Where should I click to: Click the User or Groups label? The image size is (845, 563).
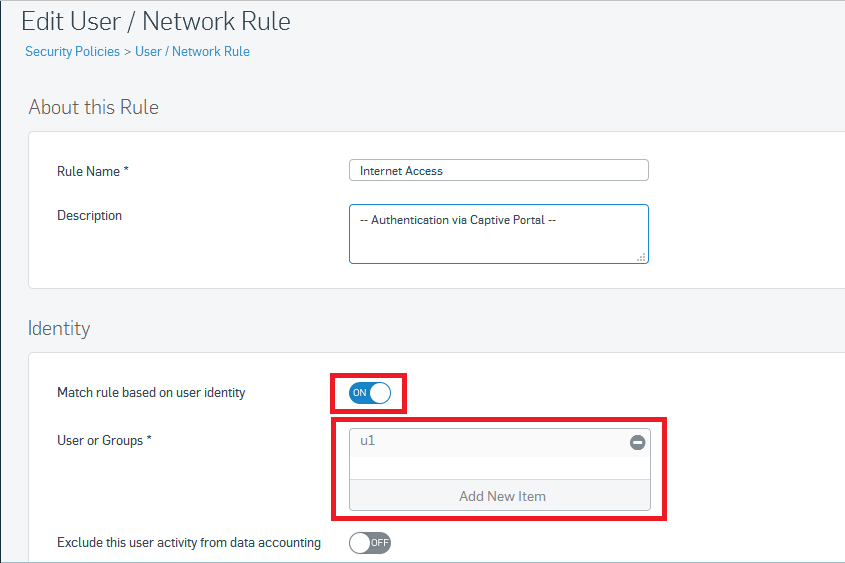pyautogui.click(x=104, y=441)
